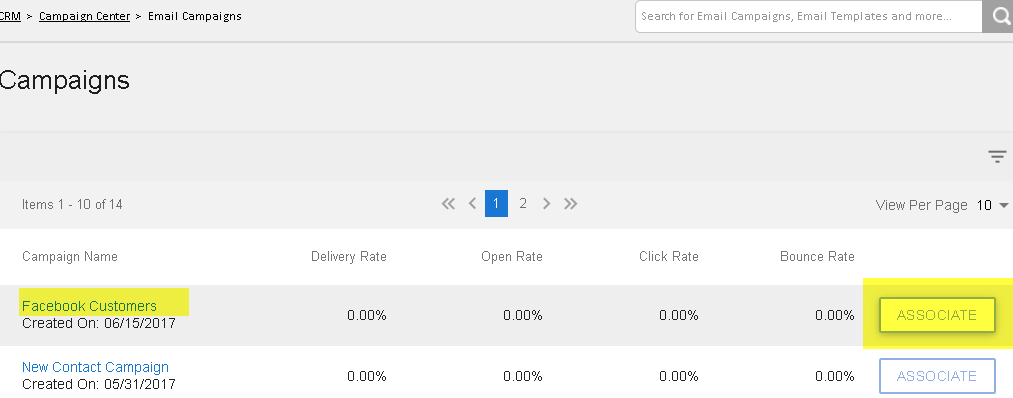Sort by Bounce Rate column header

(817, 257)
